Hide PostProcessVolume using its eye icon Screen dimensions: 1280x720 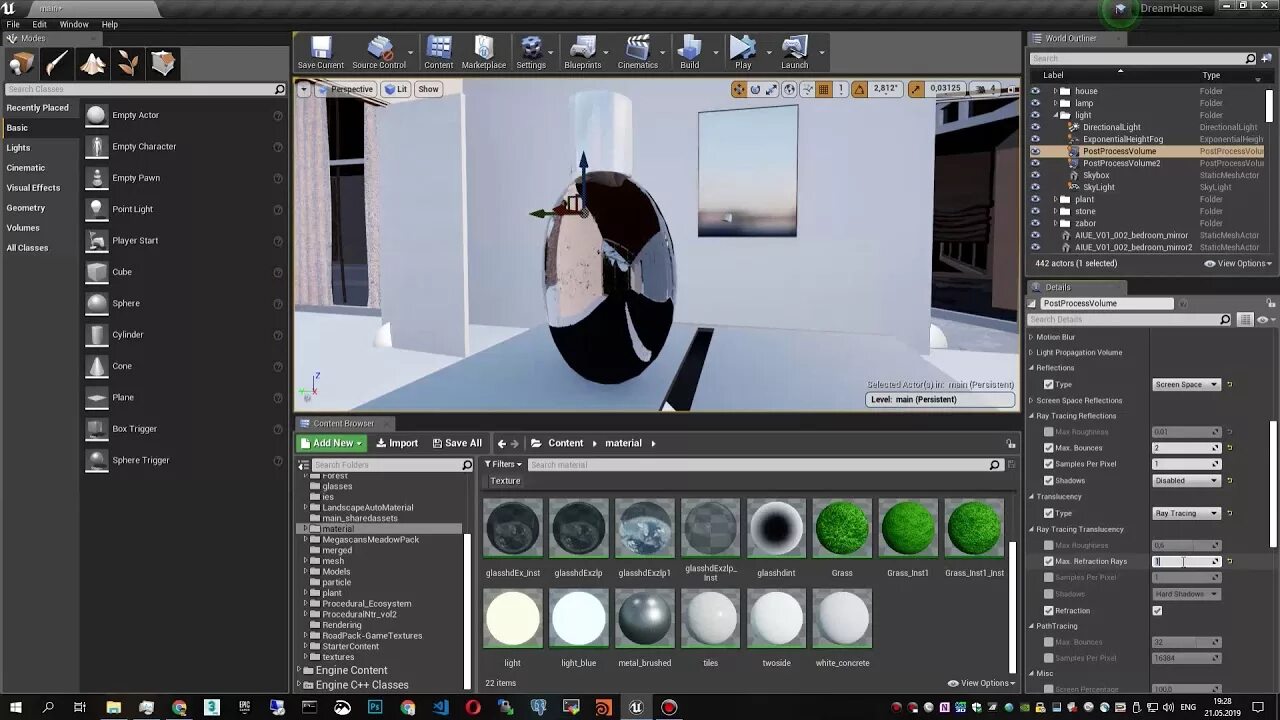(1035, 151)
